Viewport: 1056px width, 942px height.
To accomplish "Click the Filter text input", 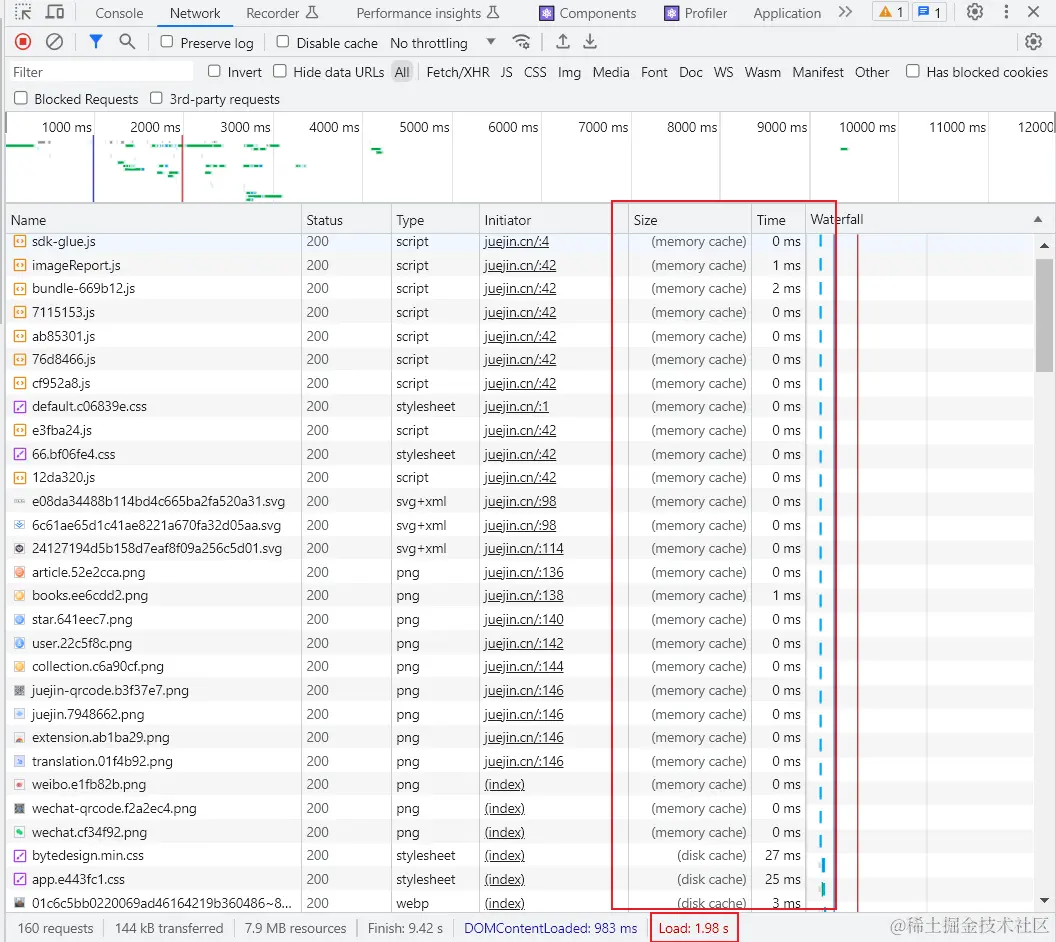I will pos(101,72).
